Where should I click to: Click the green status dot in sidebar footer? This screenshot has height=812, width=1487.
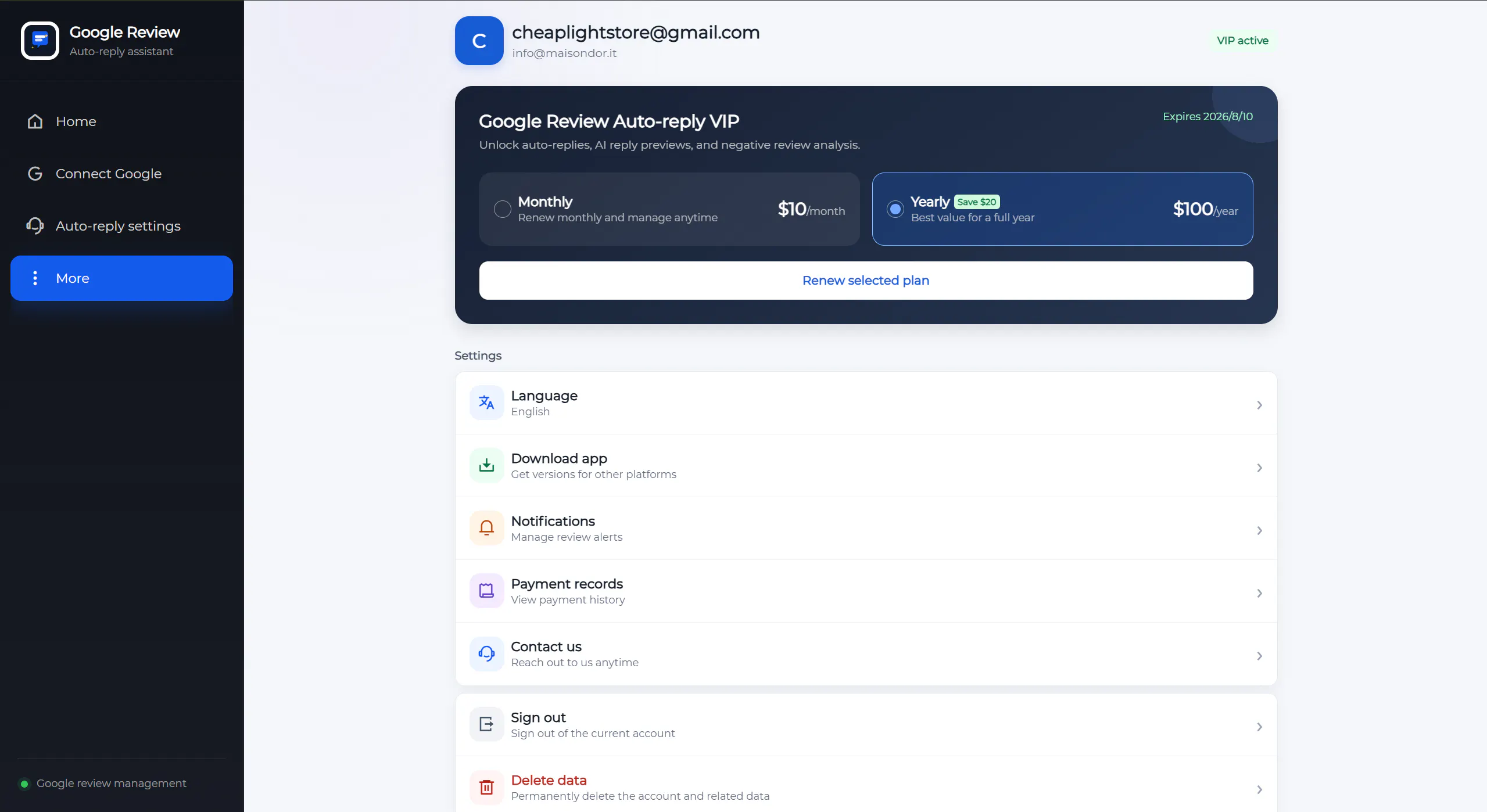coord(24,784)
